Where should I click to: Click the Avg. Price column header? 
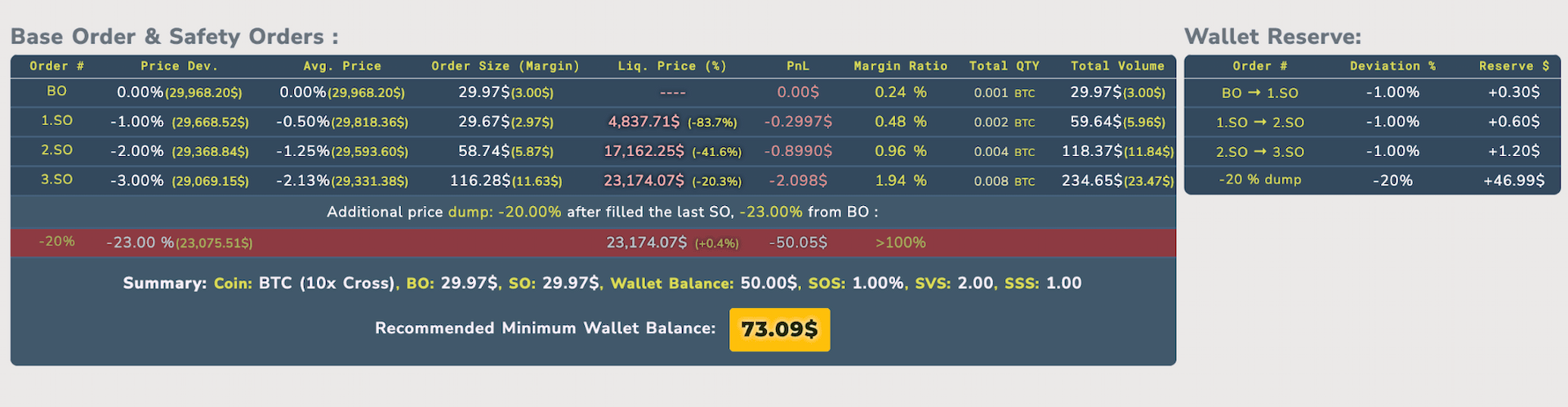342,66
